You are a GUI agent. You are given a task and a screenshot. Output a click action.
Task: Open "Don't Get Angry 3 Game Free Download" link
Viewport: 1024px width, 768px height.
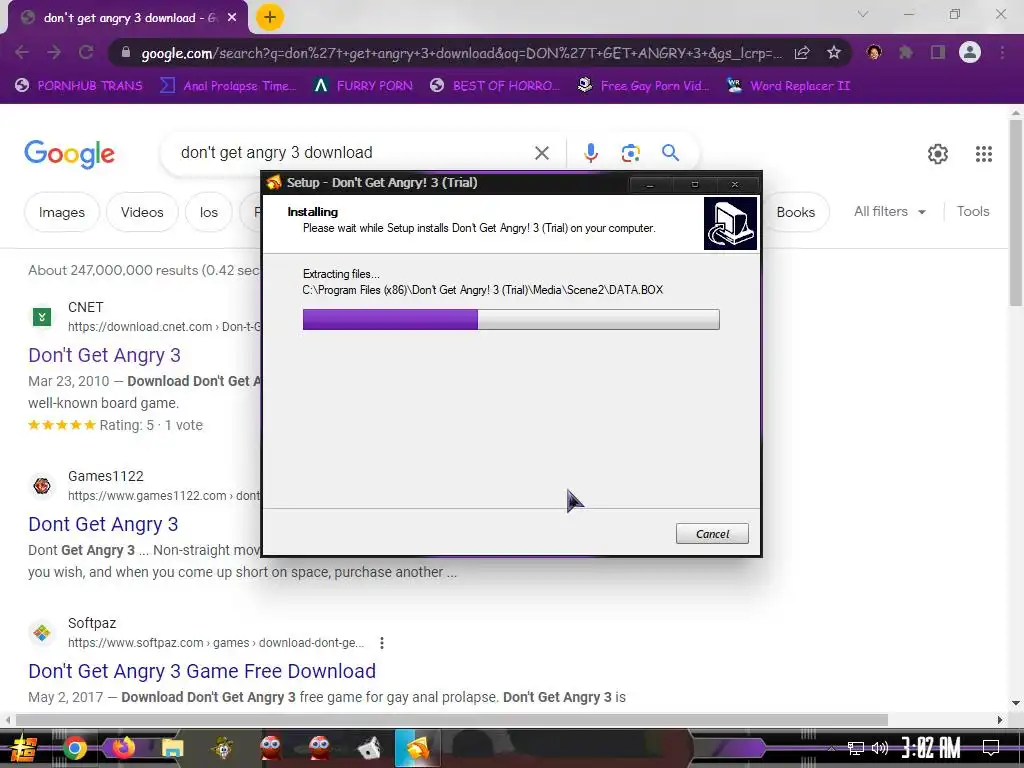pyautogui.click(x=202, y=671)
